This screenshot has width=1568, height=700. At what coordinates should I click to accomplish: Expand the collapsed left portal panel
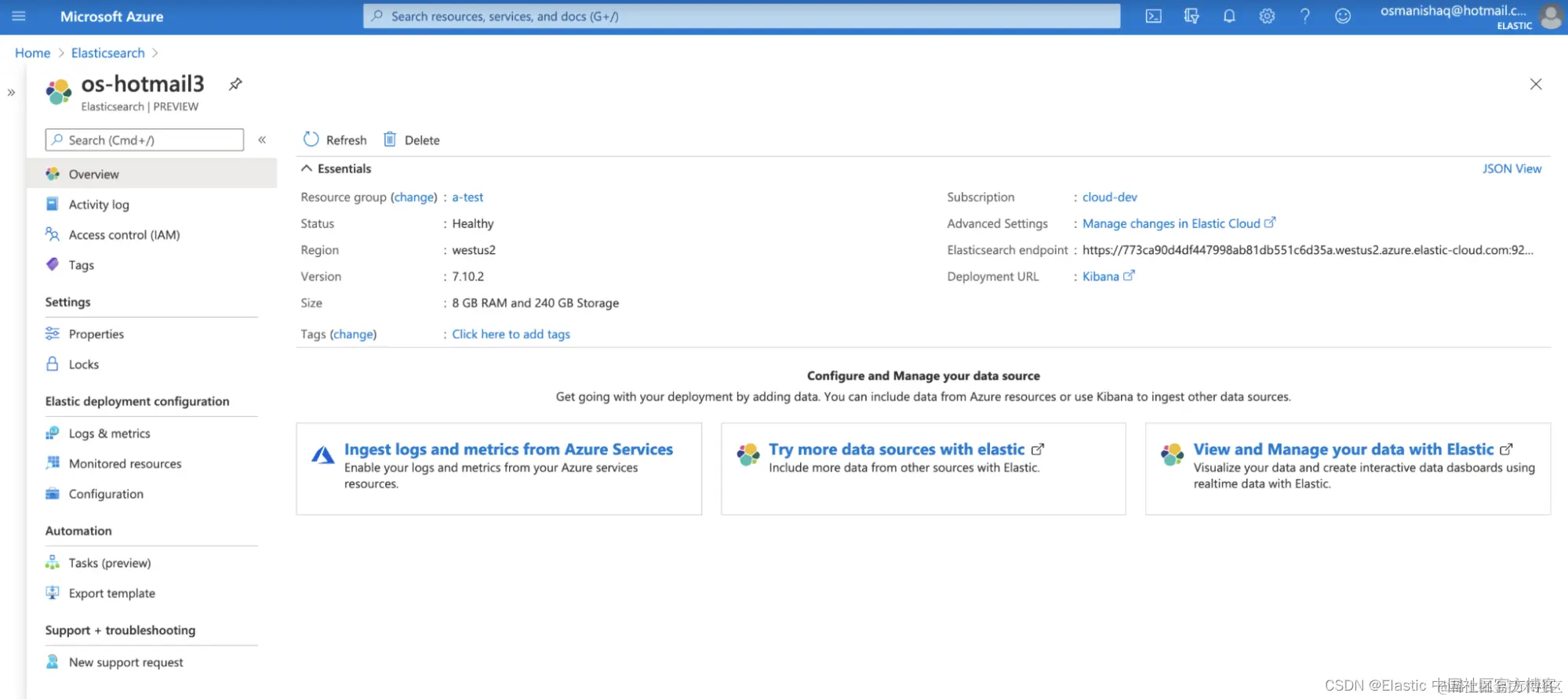tap(11, 92)
